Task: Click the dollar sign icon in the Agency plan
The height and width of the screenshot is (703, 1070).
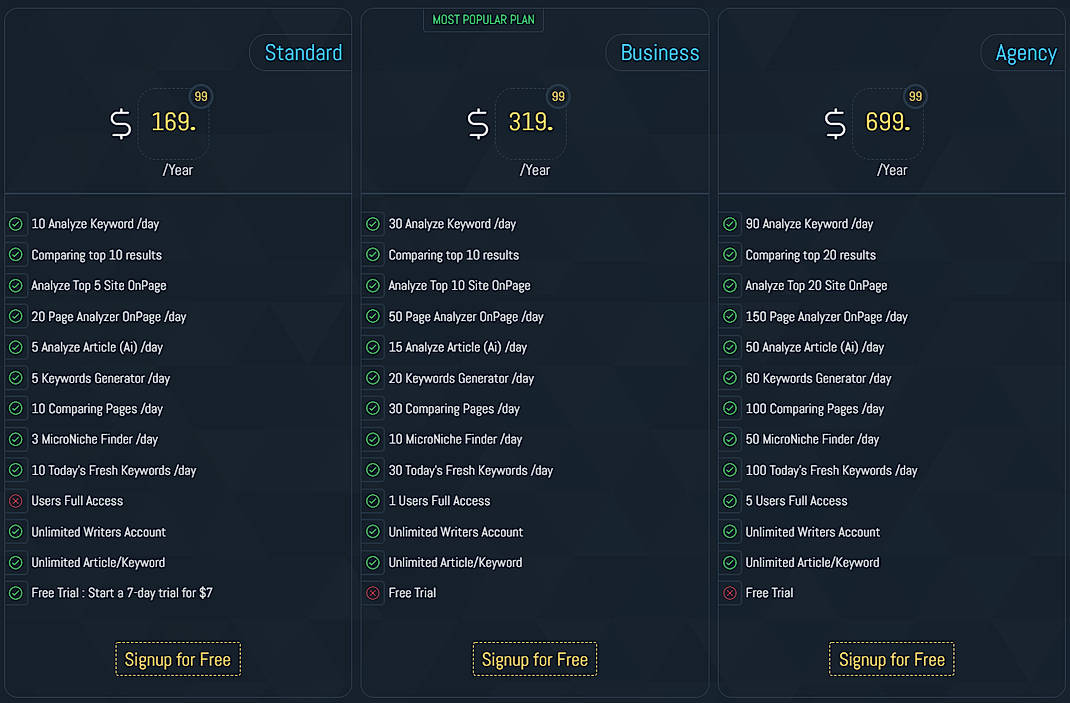Action: 834,124
